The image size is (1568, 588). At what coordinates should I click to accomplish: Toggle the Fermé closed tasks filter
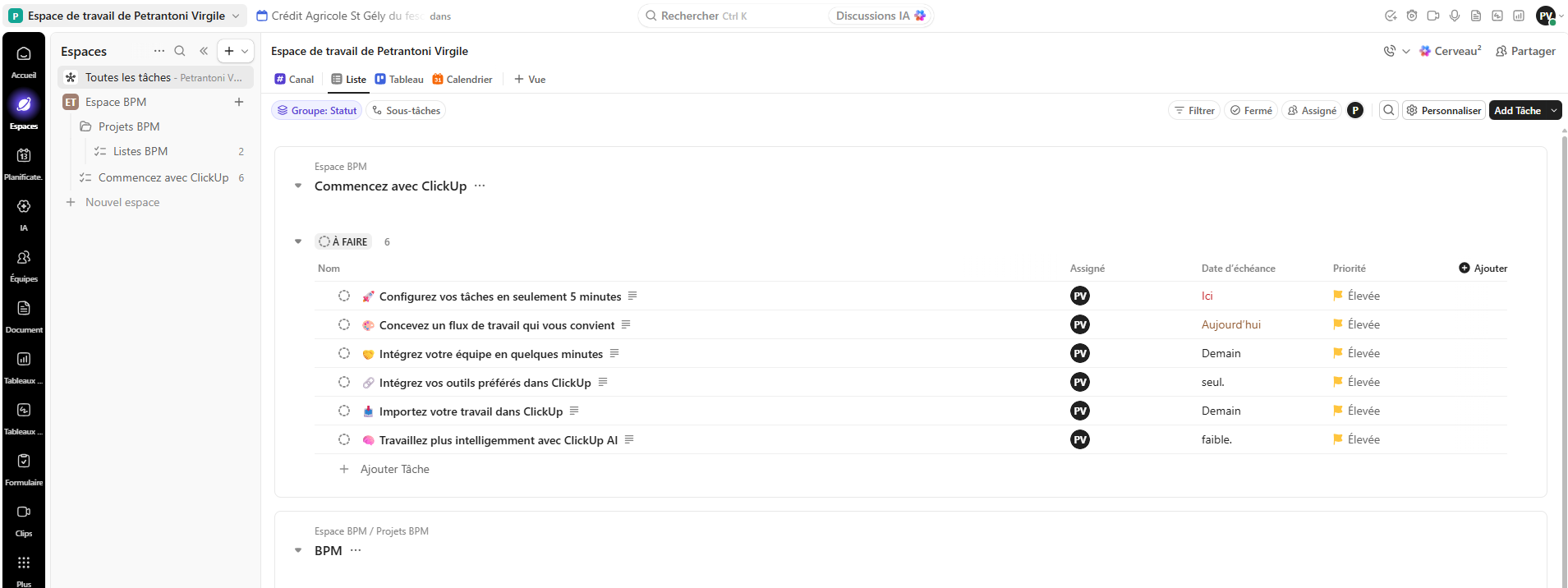[x=1251, y=110]
